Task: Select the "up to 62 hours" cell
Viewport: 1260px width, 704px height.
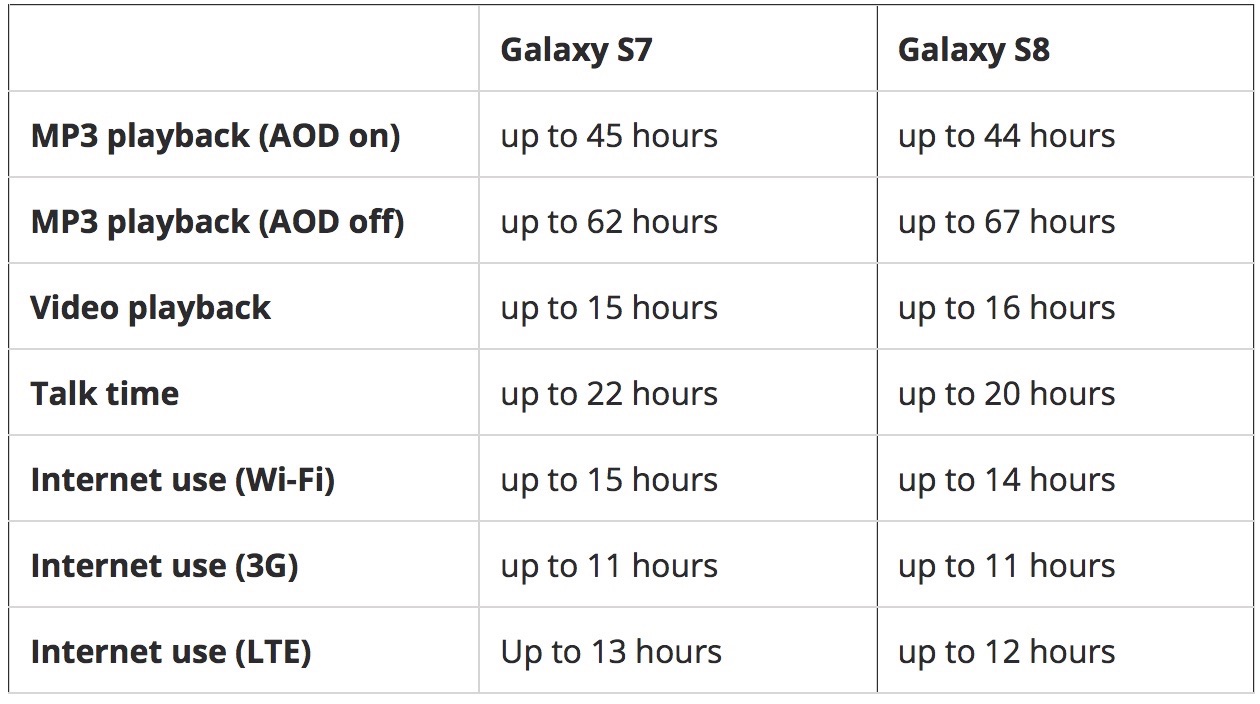Action: 609,222
